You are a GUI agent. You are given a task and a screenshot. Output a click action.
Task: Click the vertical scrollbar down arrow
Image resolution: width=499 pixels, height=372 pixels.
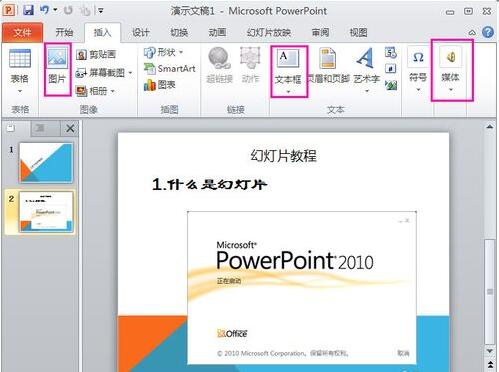(489, 351)
